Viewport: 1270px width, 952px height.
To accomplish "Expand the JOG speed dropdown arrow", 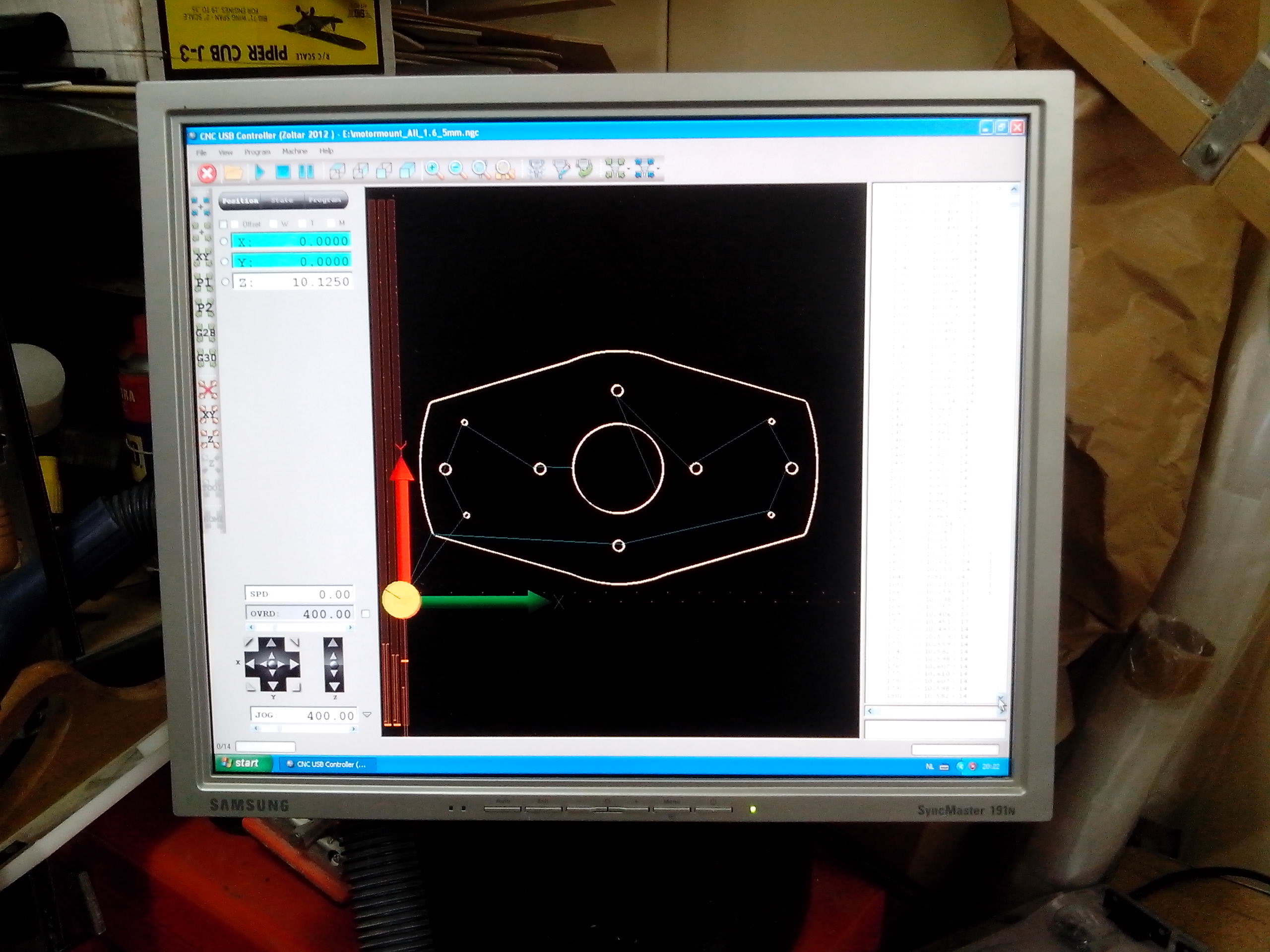I will click(368, 715).
